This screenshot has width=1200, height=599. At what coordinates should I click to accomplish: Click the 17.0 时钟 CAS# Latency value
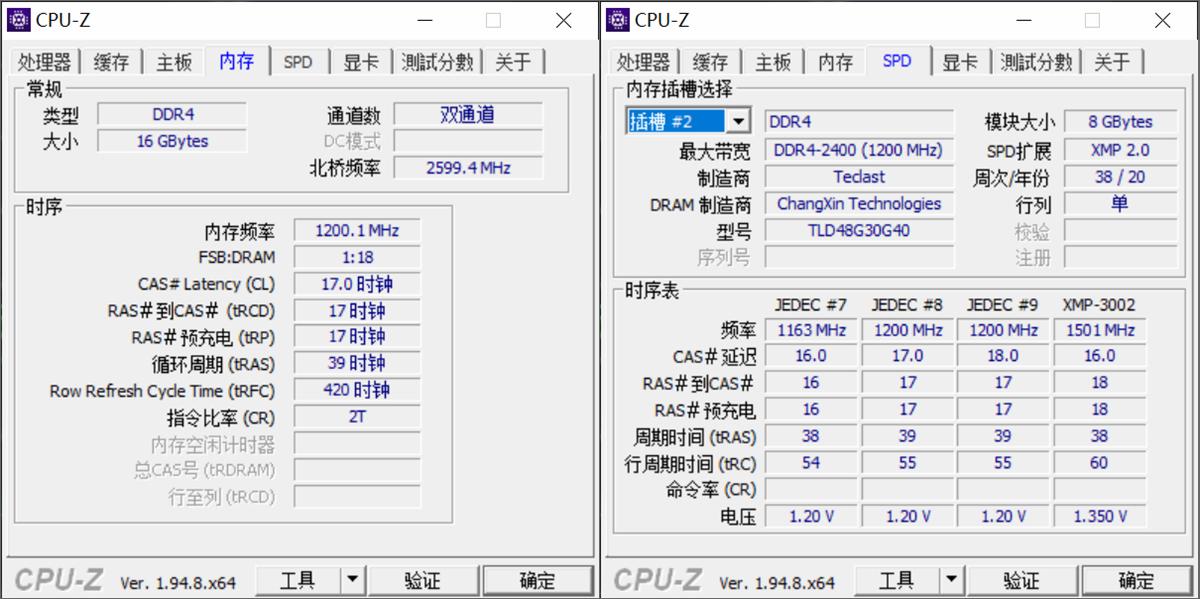357,284
